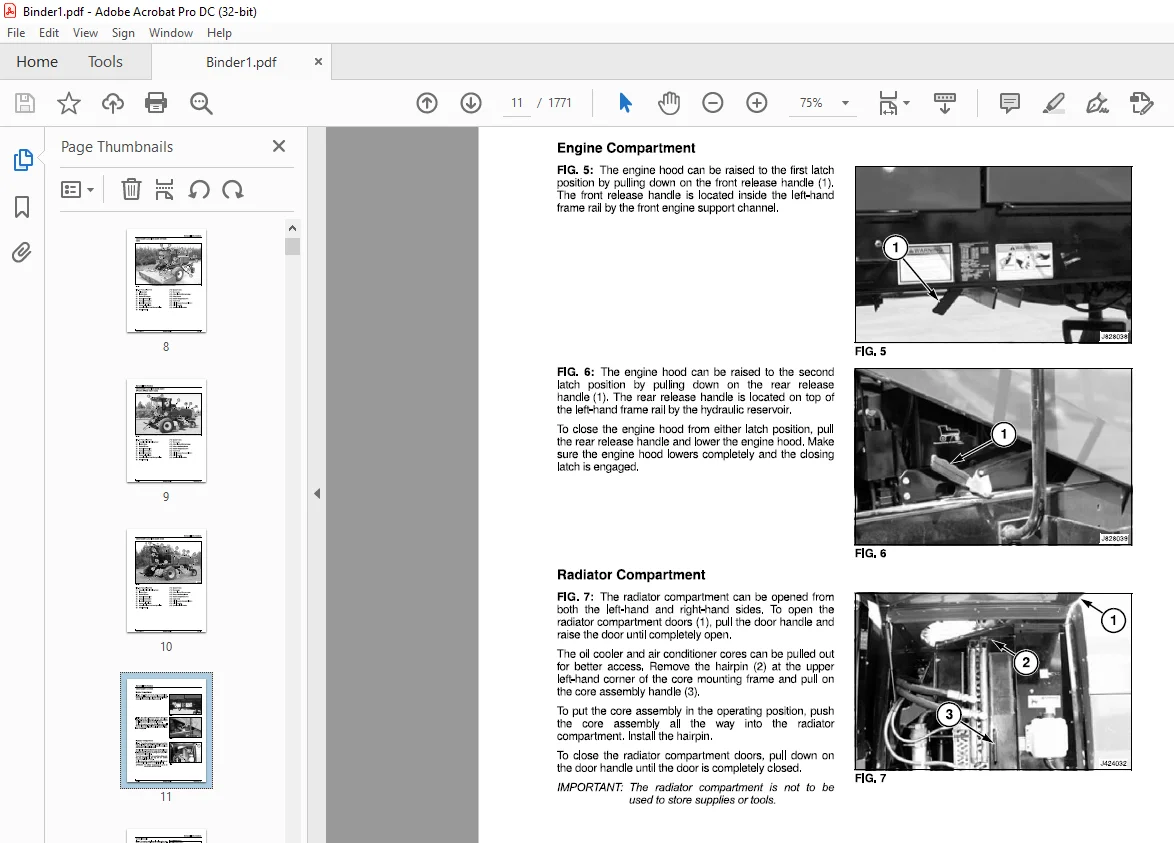Select page 9 thumbnail
1174x843 pixels.
pyautogui.click(x=166, y=431)
